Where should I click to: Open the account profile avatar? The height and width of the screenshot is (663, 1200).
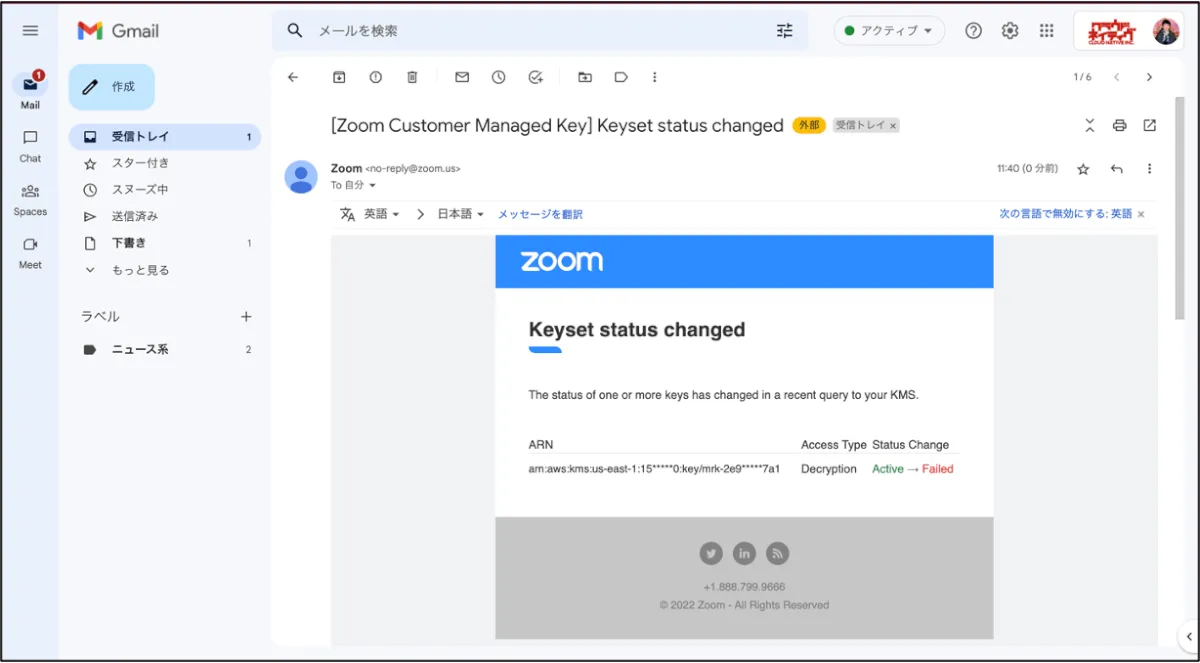pos(1166,31)
